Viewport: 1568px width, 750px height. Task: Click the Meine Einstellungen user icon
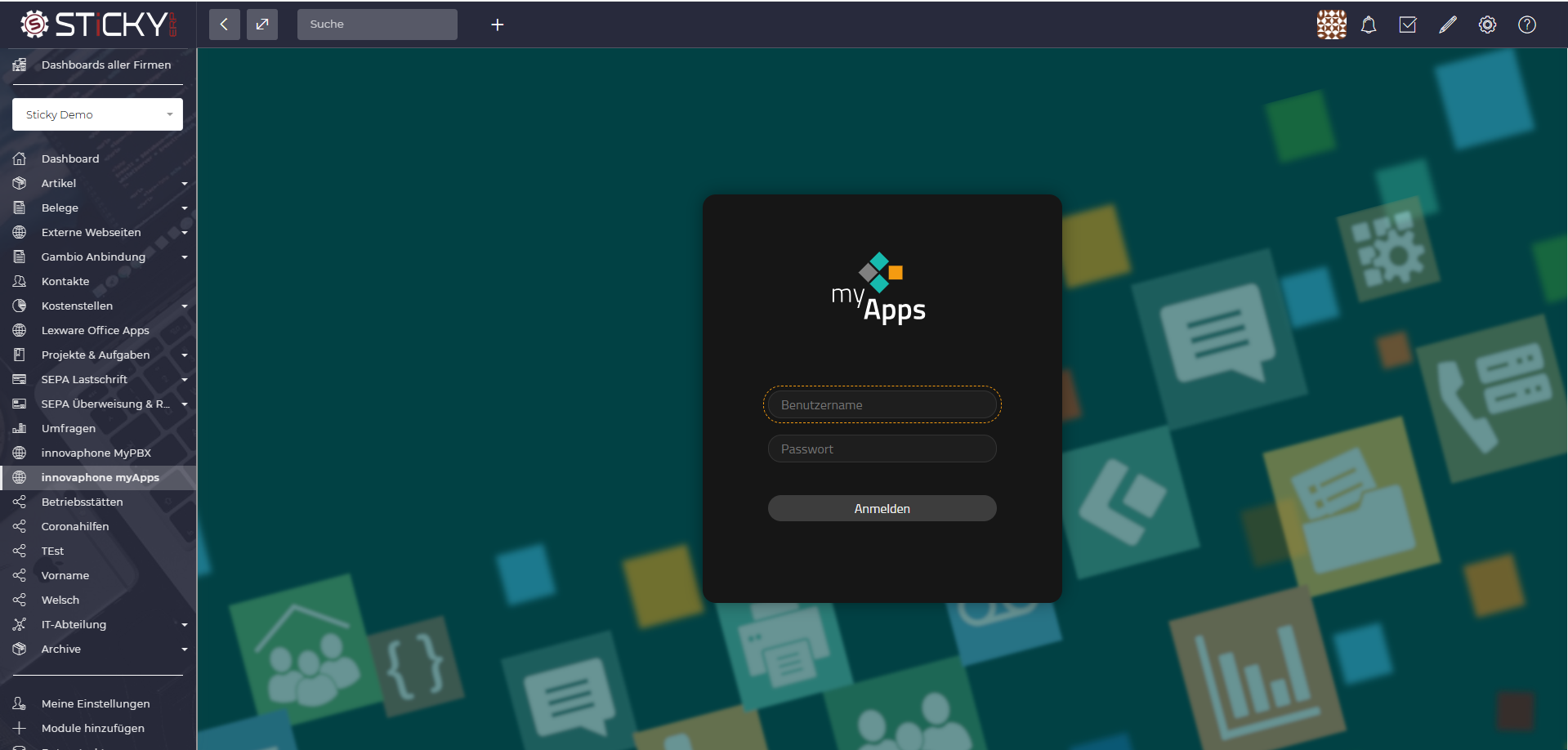coord(20,703)
